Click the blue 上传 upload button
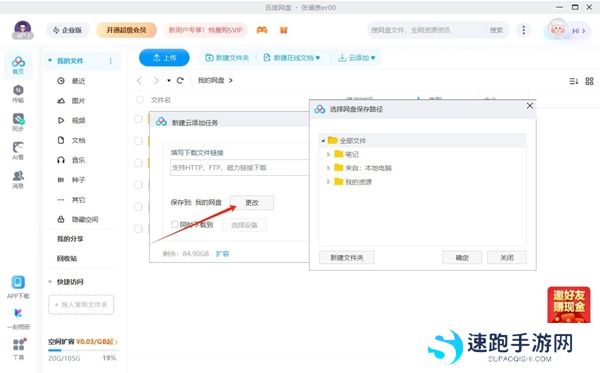This screenshot has height=373, width=600. coord(164,58)
